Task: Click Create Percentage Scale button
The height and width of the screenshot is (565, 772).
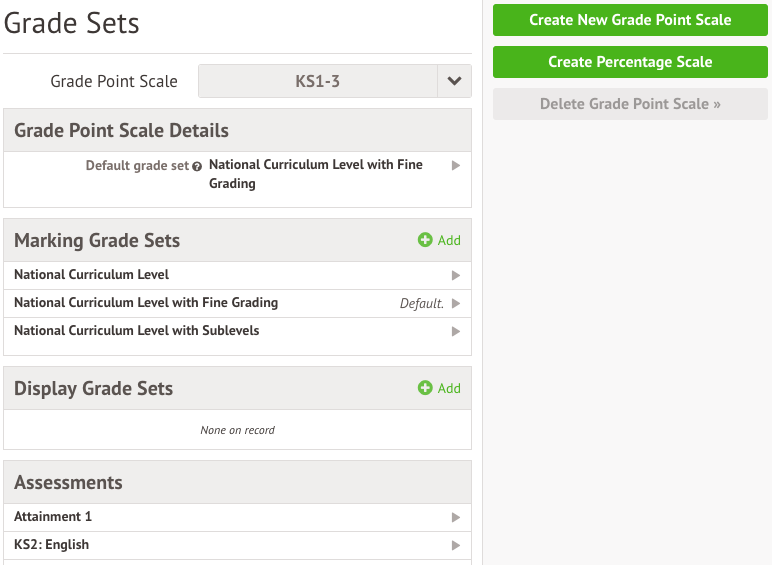Action: pos(630,62)
